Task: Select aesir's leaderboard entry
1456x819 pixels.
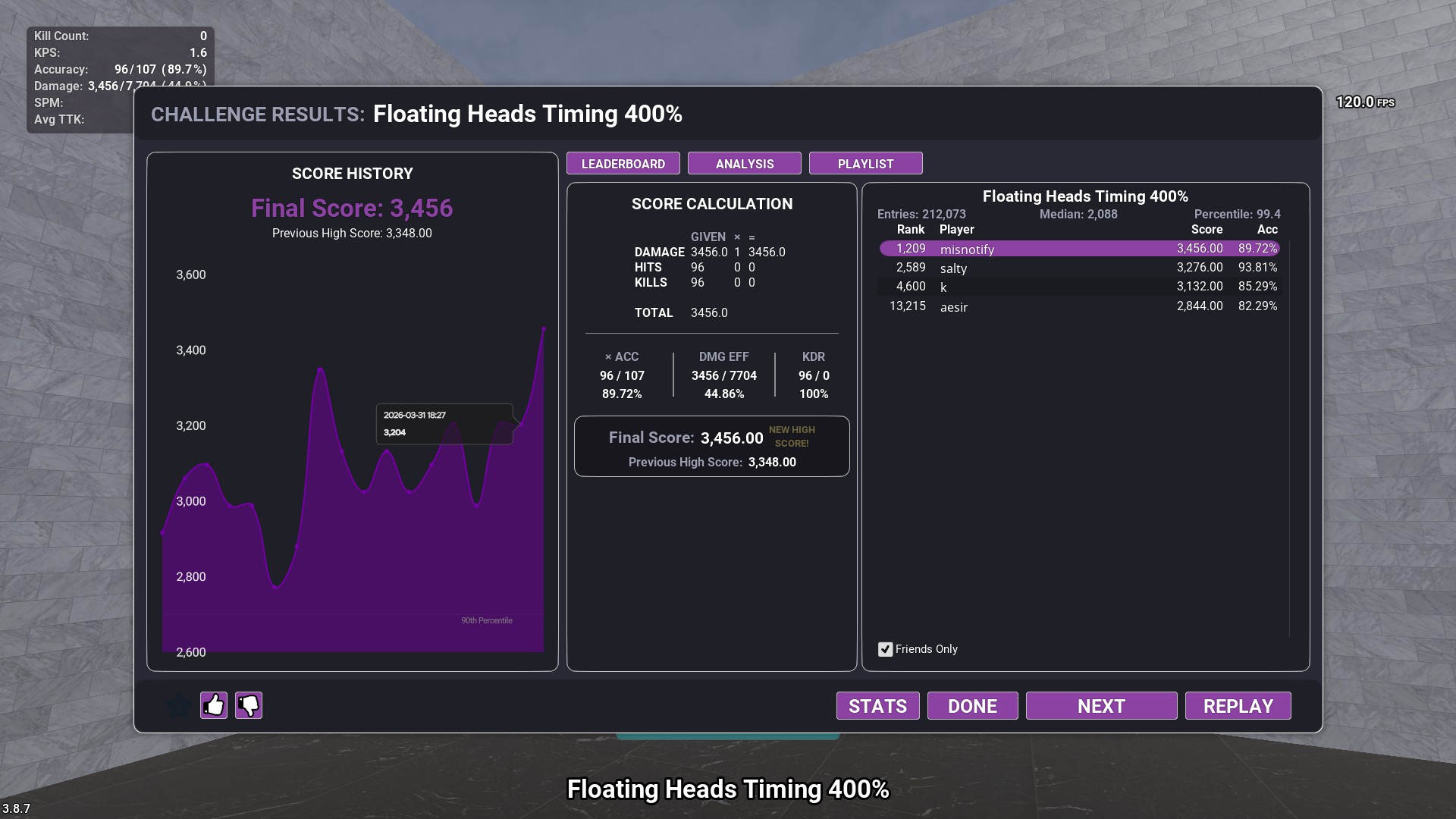Action: point(1079,306)
